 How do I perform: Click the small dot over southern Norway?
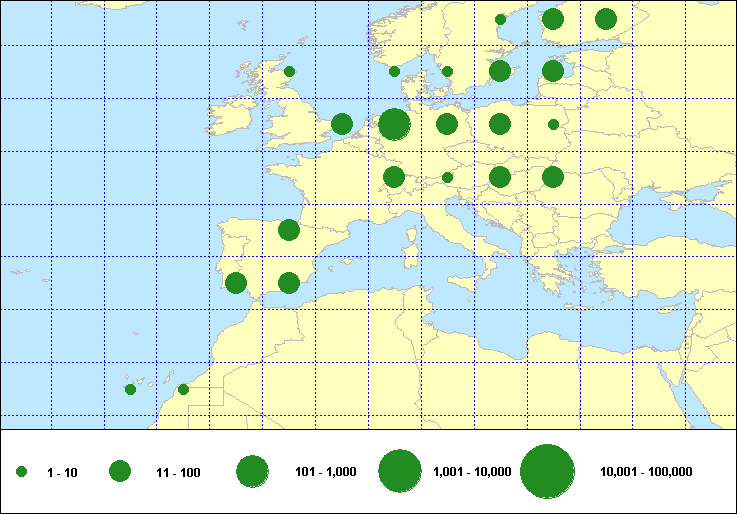click(394, 71)
